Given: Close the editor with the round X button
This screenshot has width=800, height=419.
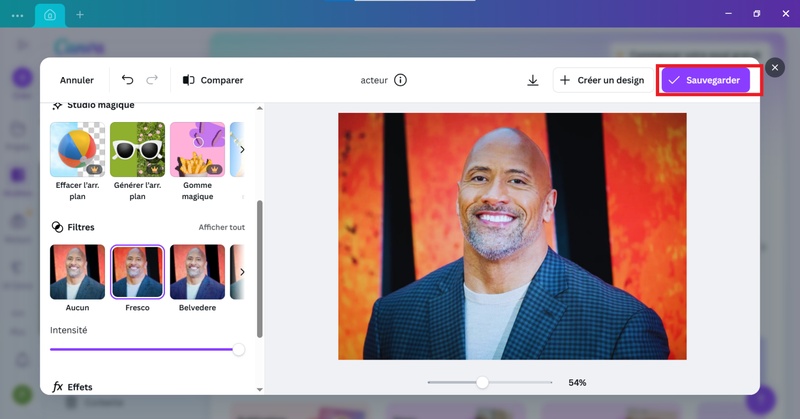Looking at the screenshot, I should tap(774, 67).
